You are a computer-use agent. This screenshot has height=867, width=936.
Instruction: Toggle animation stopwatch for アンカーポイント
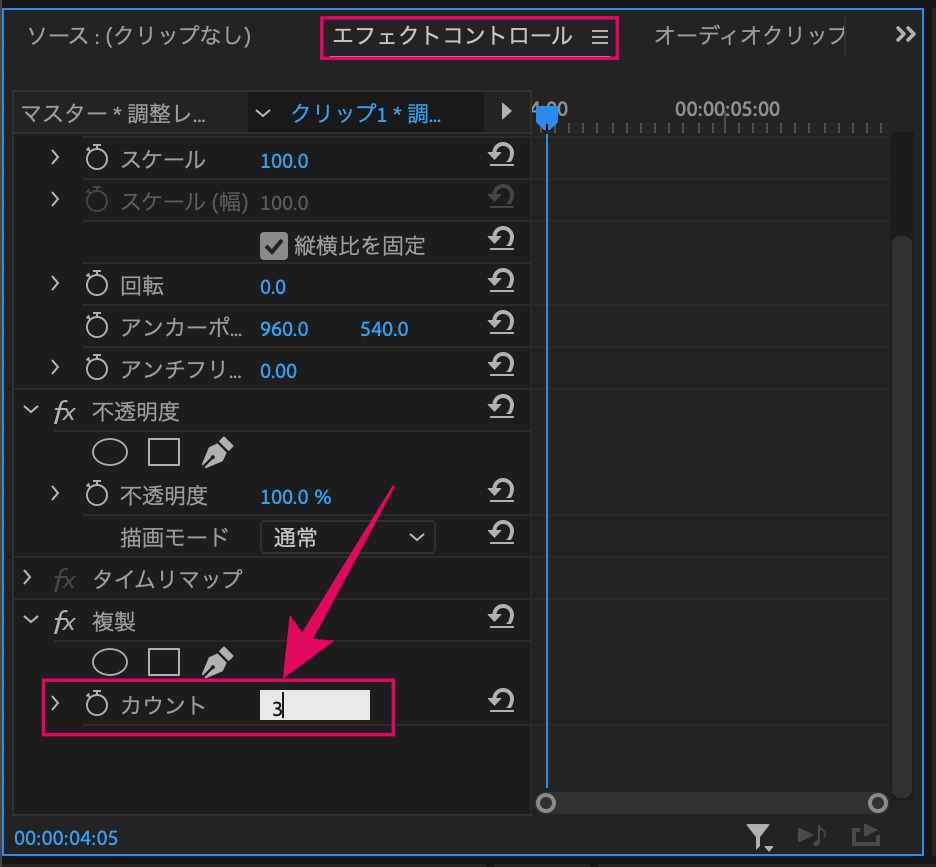click(x=97, y=326)
